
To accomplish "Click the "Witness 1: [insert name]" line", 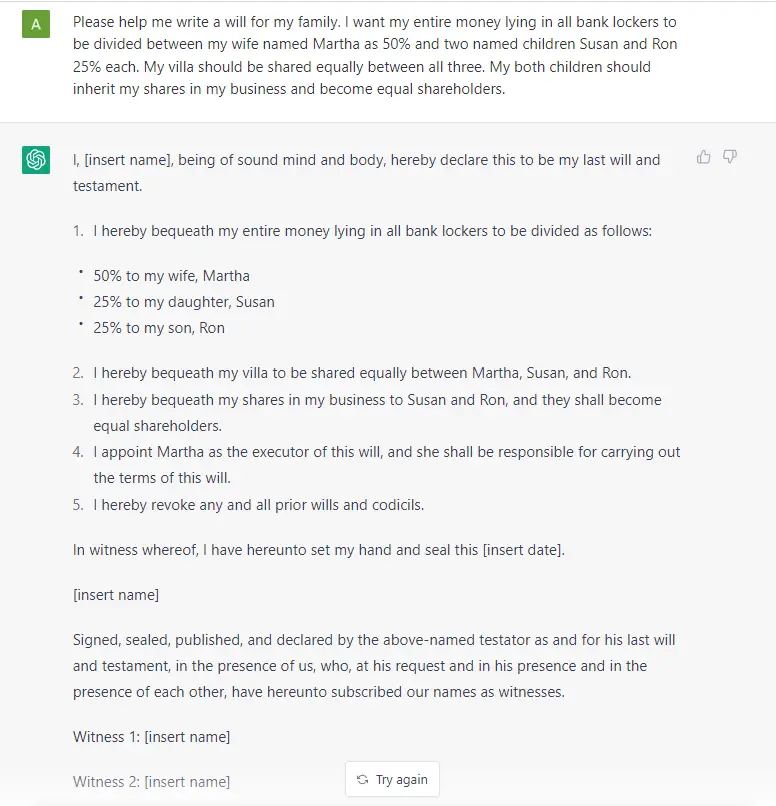I will (152, 737).
